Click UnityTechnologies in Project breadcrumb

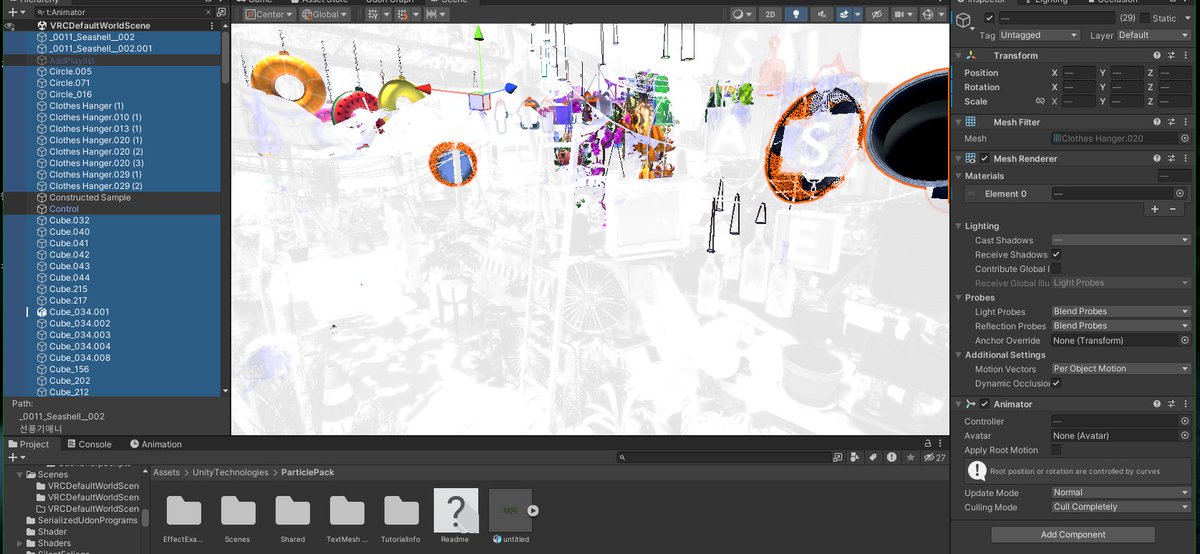click(x=231, y=473)
